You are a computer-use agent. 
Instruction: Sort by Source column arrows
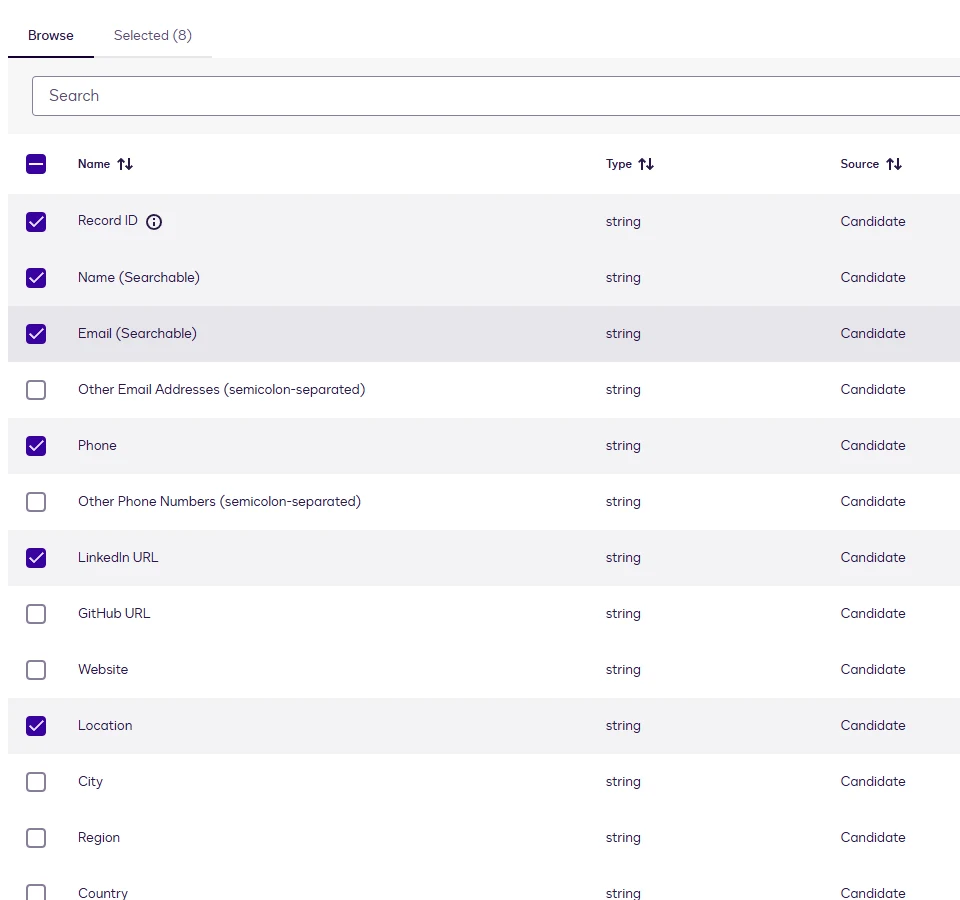894,164
